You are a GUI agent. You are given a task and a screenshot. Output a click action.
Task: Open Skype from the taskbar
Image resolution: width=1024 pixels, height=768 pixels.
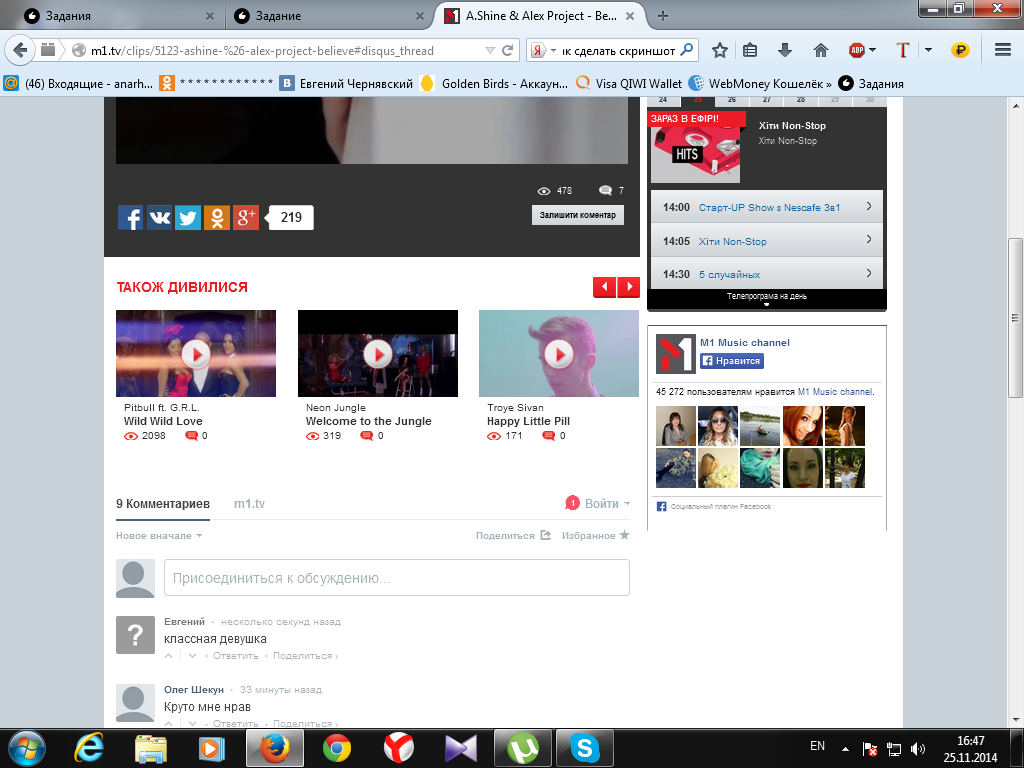coord(584,748)
